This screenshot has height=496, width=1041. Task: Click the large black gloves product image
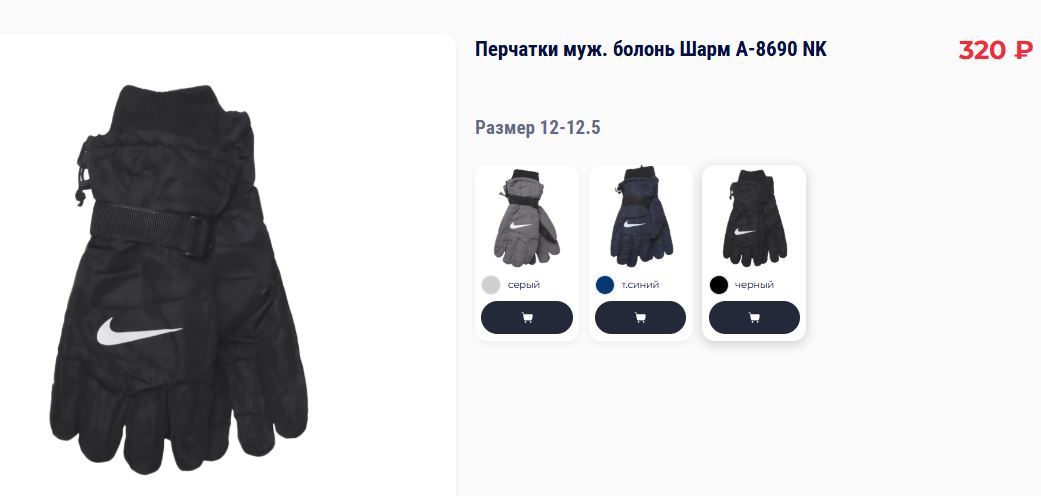(x=179, y=279)
